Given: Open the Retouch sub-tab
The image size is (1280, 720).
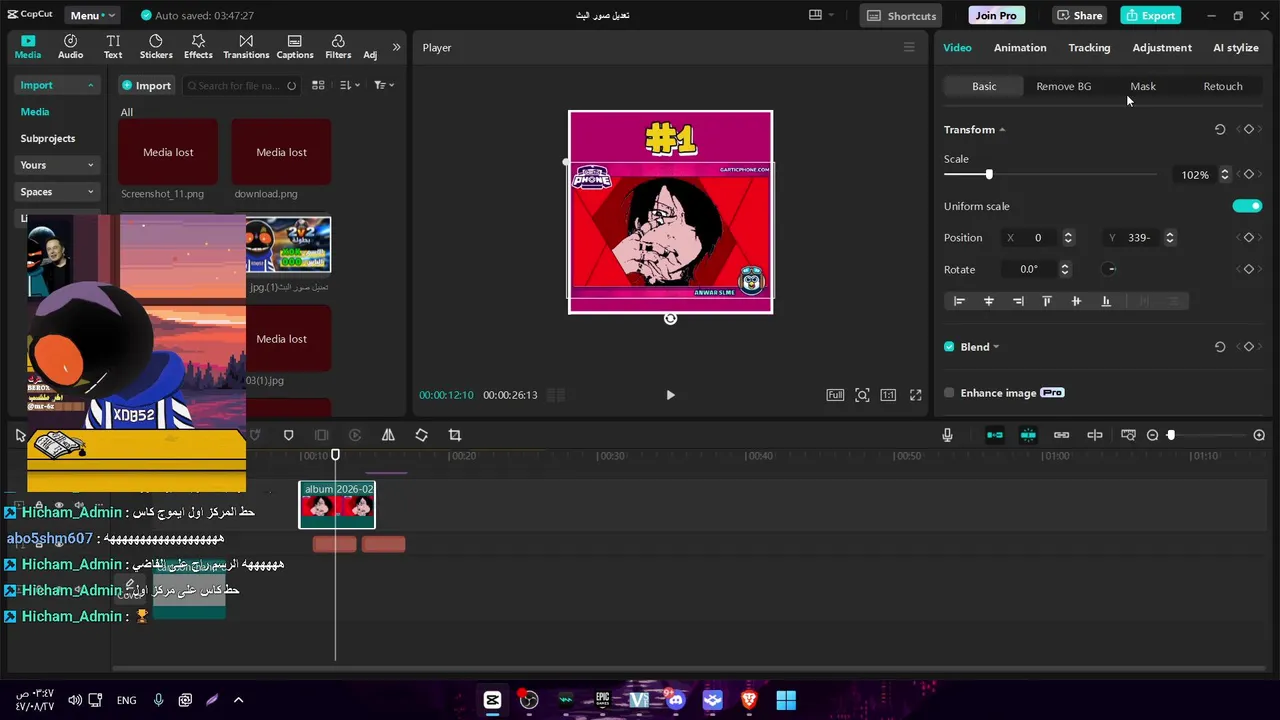Looking at the screenshot, I should coord(1222,86).
